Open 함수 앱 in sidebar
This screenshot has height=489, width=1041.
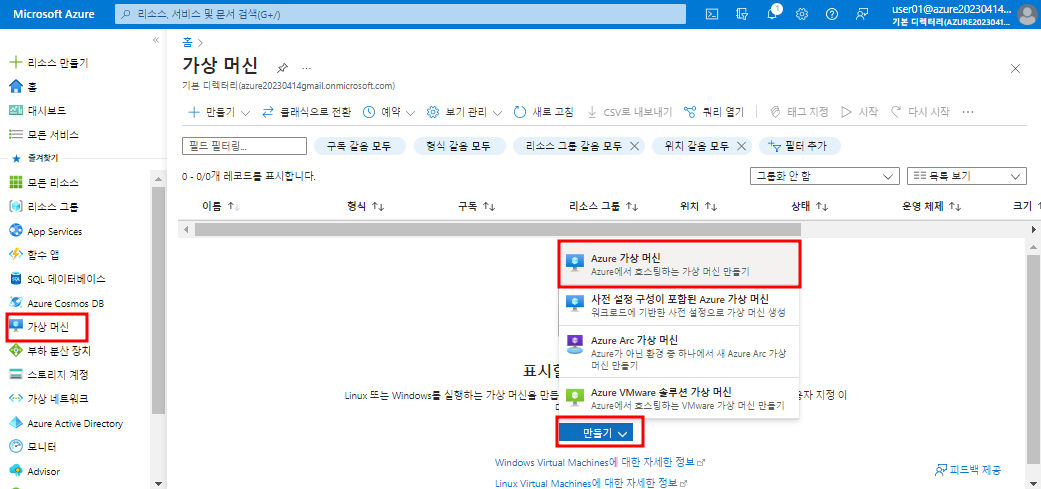point(35,254)
